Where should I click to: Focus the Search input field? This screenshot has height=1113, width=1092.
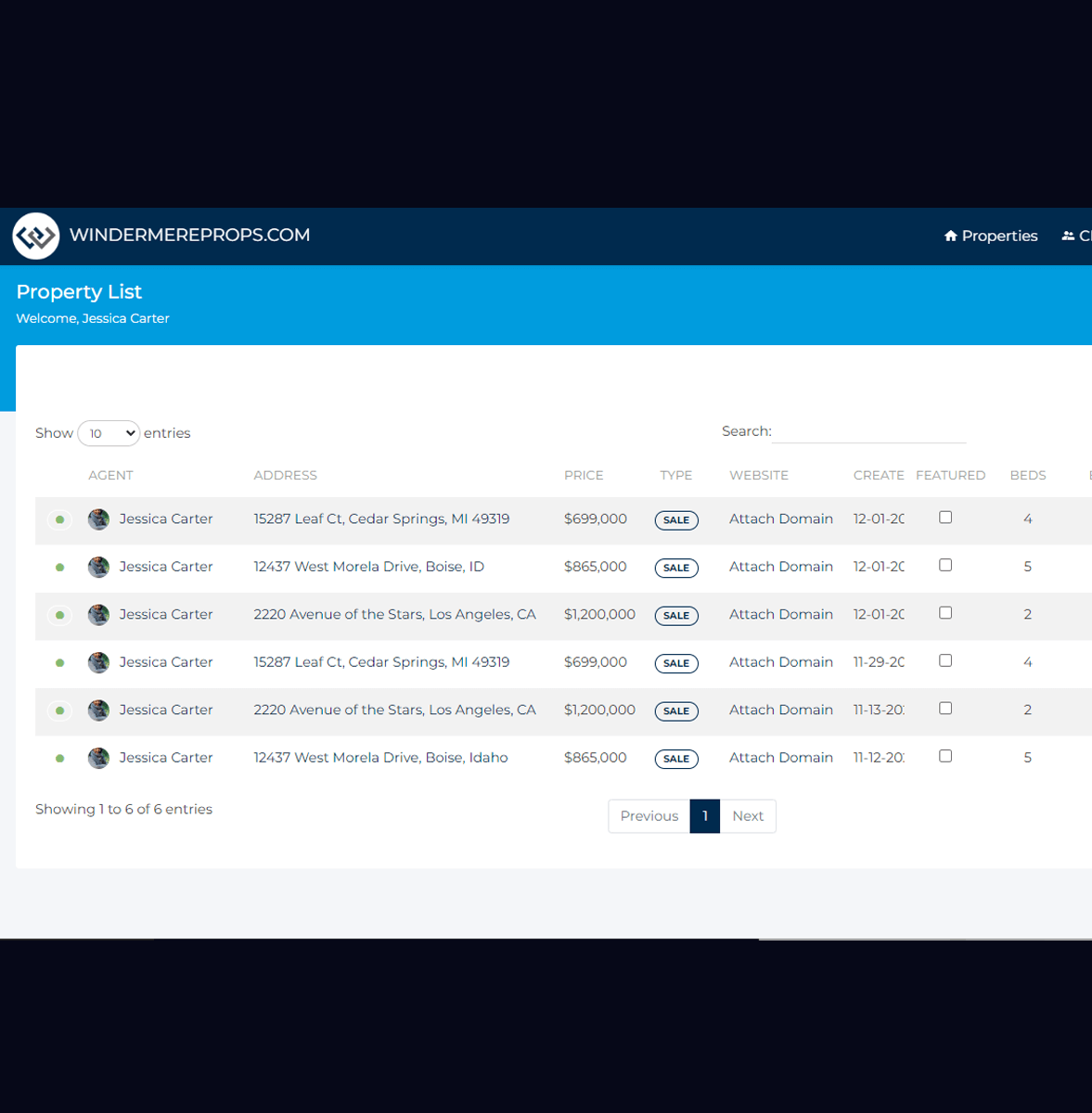point(868,432)
